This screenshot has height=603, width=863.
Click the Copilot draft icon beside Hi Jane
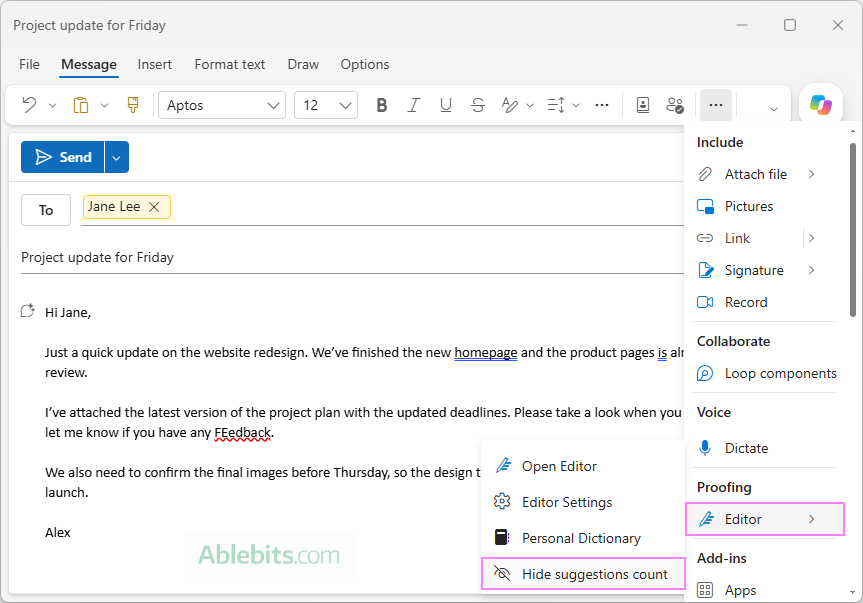coord(28,311)
